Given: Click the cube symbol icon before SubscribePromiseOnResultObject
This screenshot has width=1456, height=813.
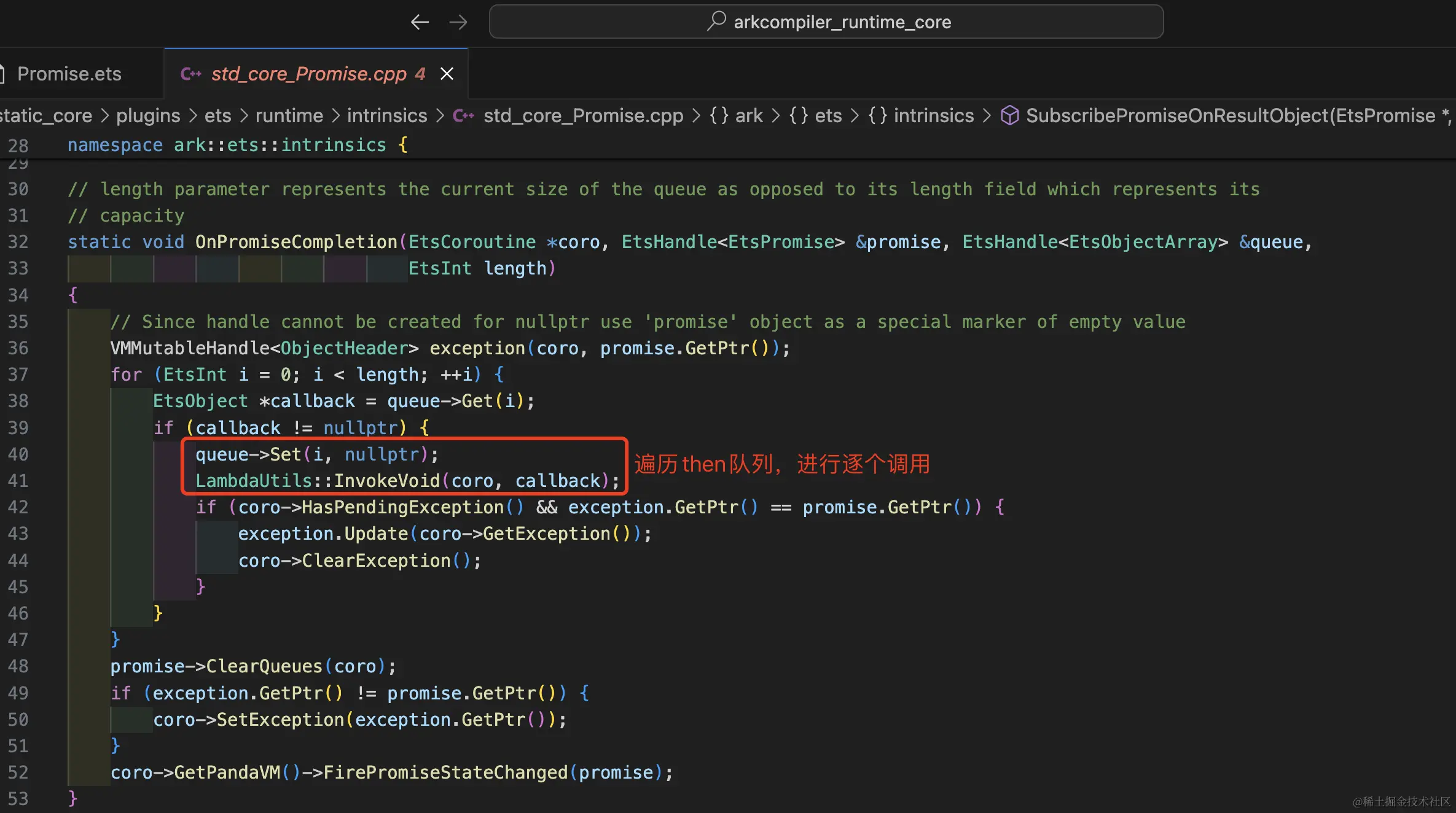Looking at the screenshot, I should tap(1009, 115).
